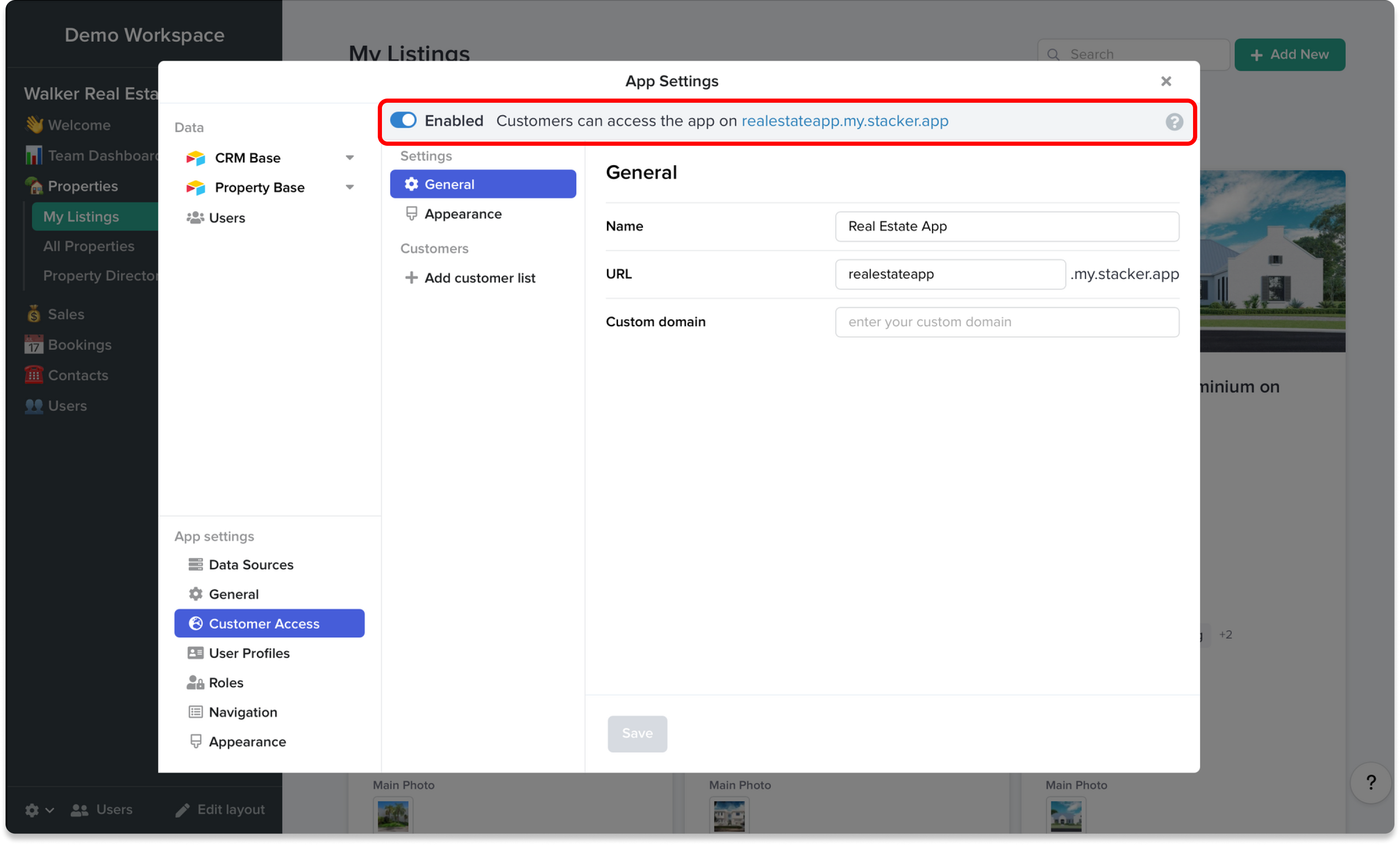Open the settings gear dropdown at bottom left
This screenshot has width=1400, height=845.
click(x=38, y=810)
